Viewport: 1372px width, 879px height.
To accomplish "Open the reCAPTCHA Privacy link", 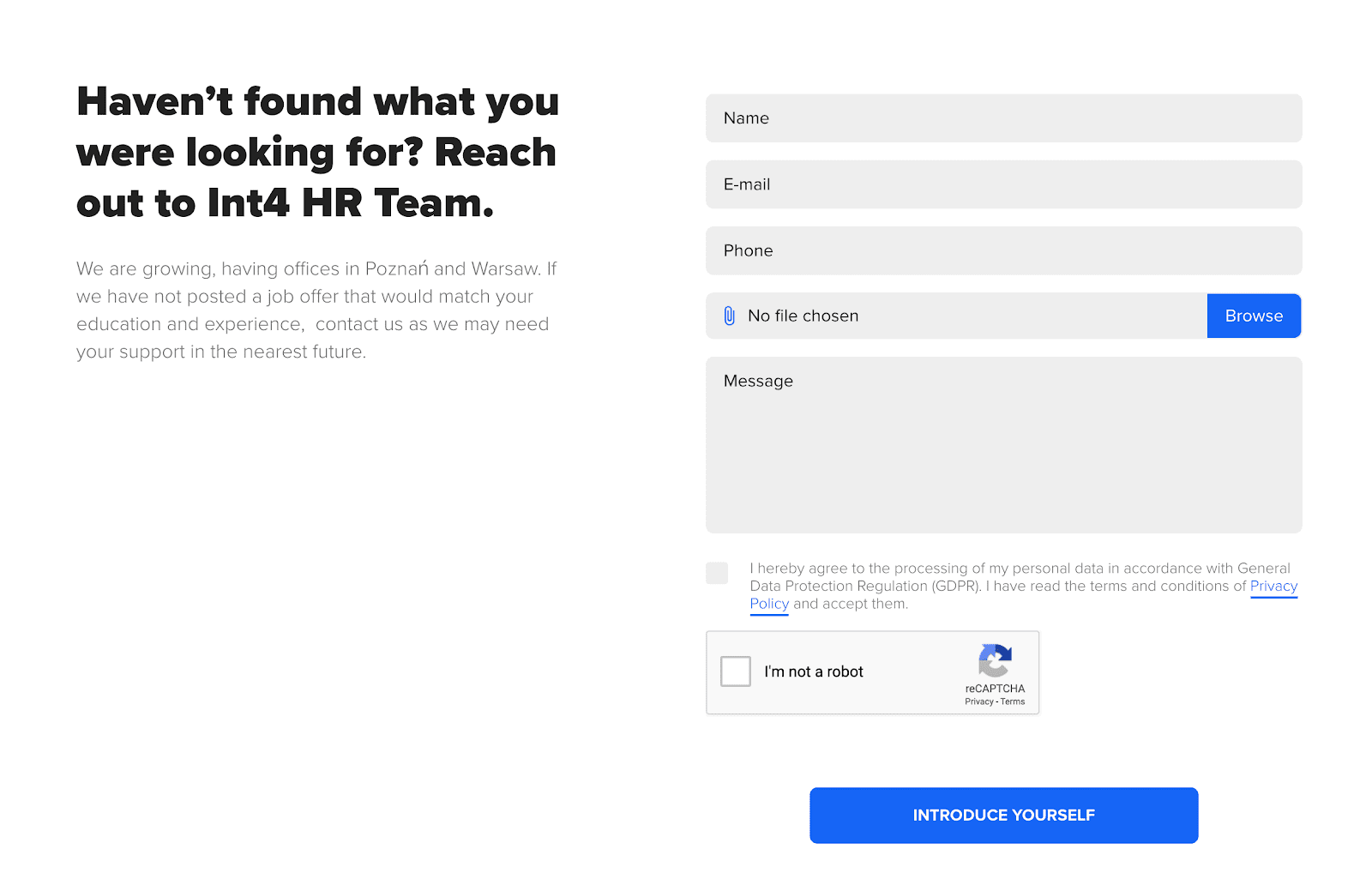I will pyautogui.click(x=978, y=701).
